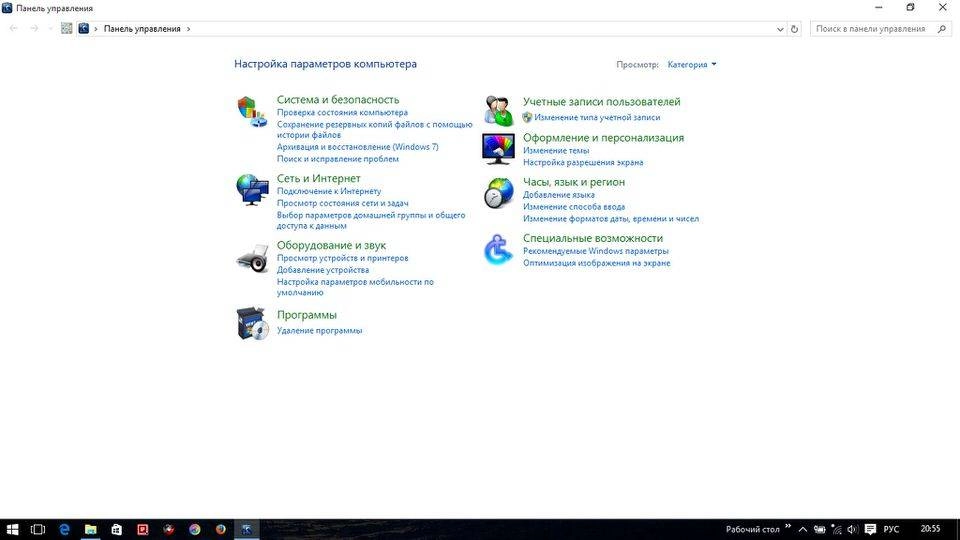This screenshot has height=540, width=960.
Task: Open Учетные записи пользователей heading link
Action: (x=602, y=102)
